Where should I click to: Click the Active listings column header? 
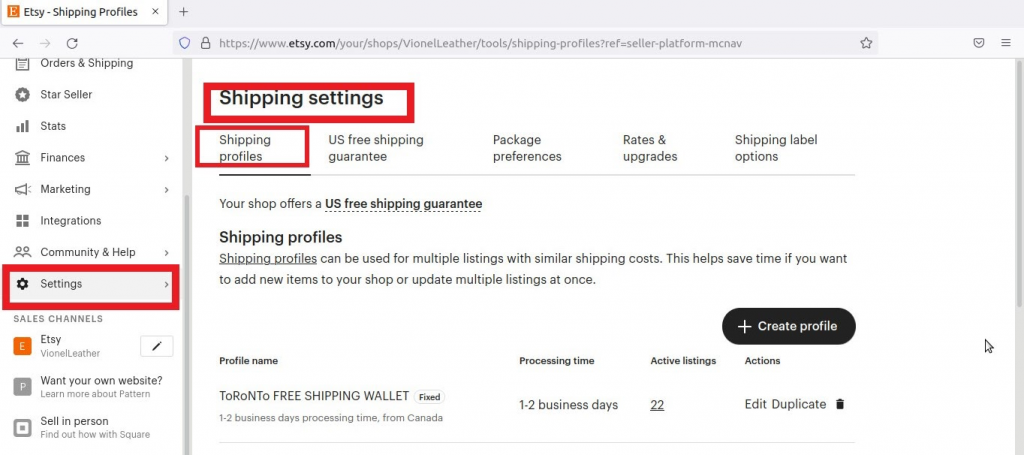tap(683, 360)
